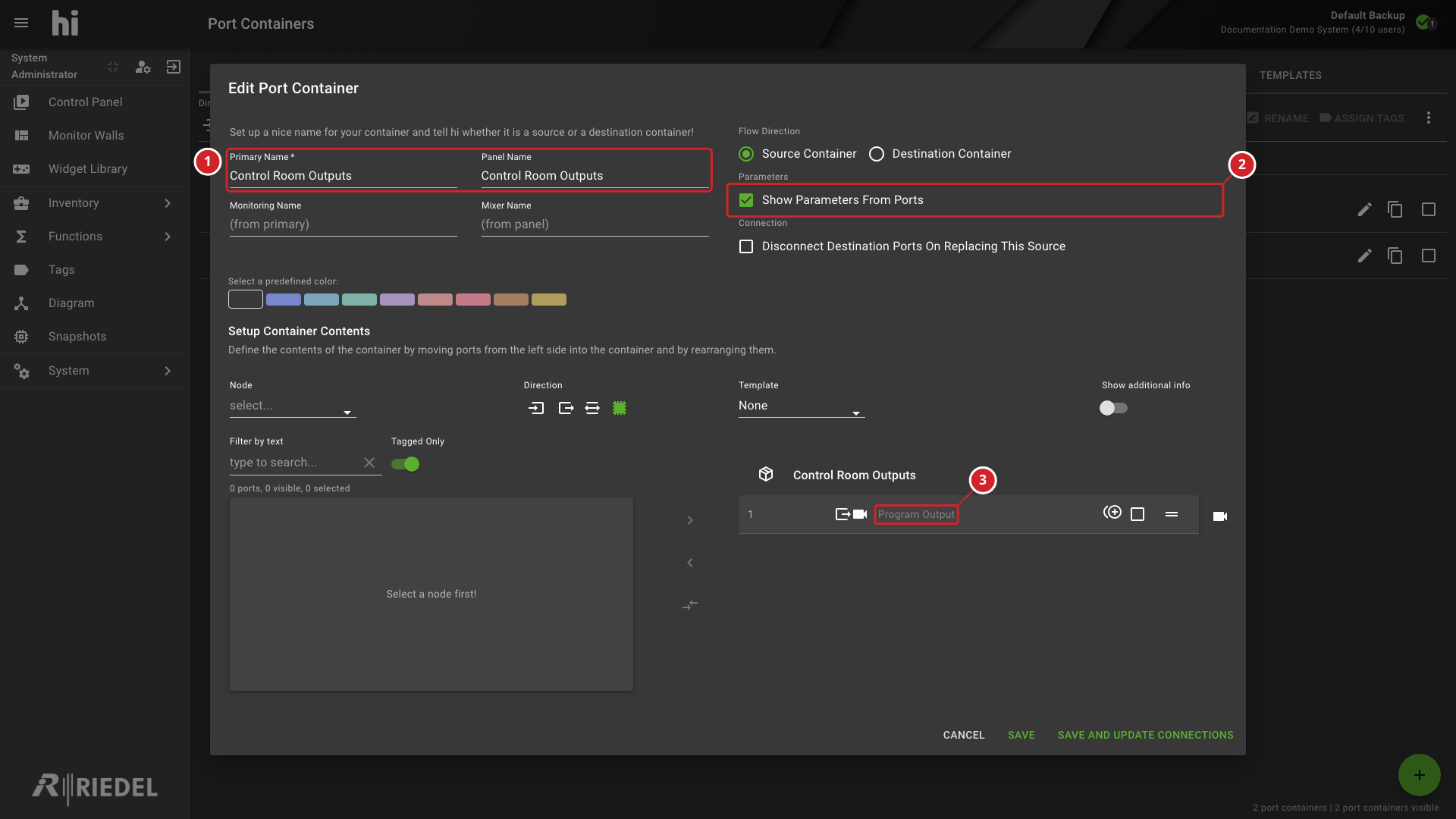
Task: Open the hamburger navigation menu
Action: 21,24
